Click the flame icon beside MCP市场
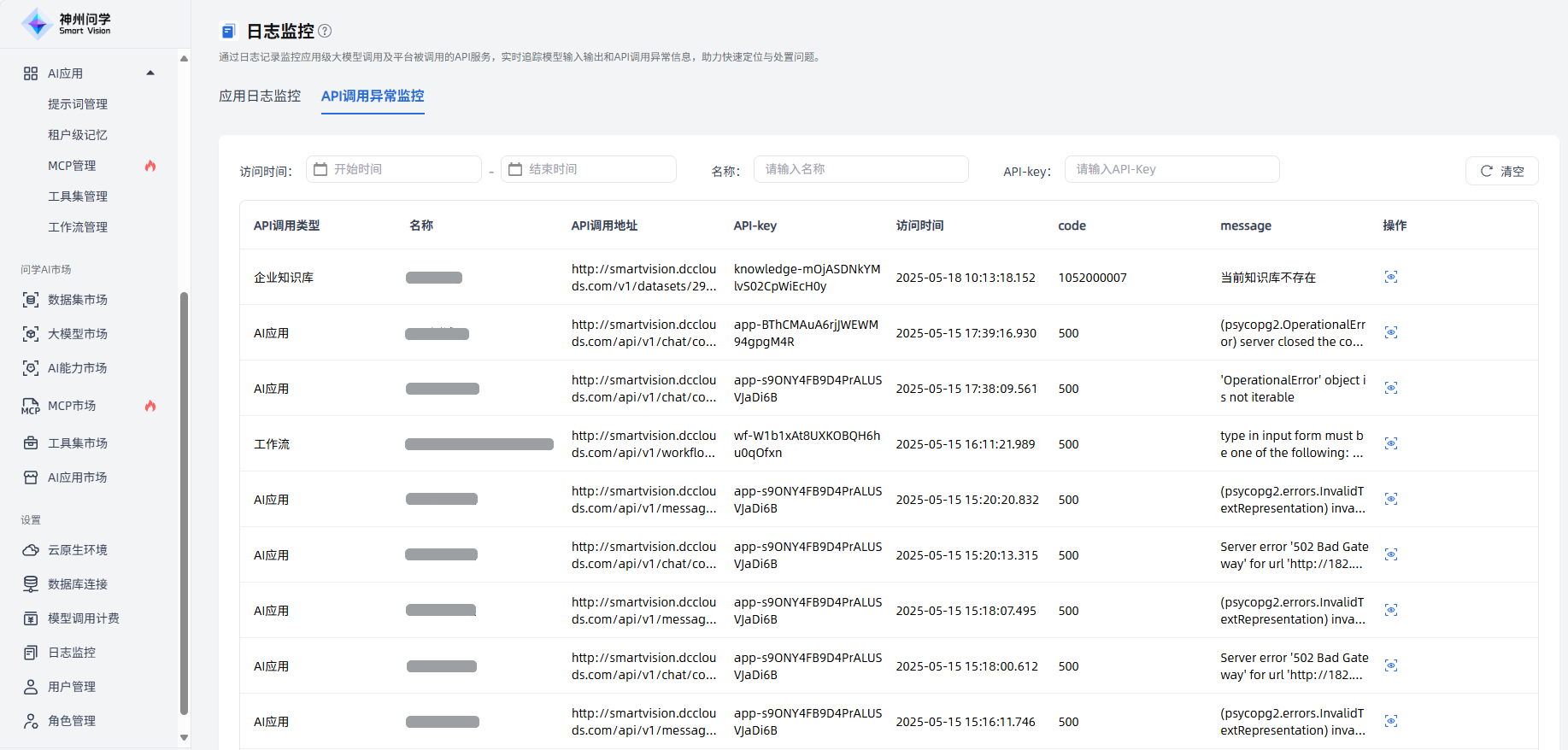The width and height of the screenshot is (1568, 750). (150, 406)
